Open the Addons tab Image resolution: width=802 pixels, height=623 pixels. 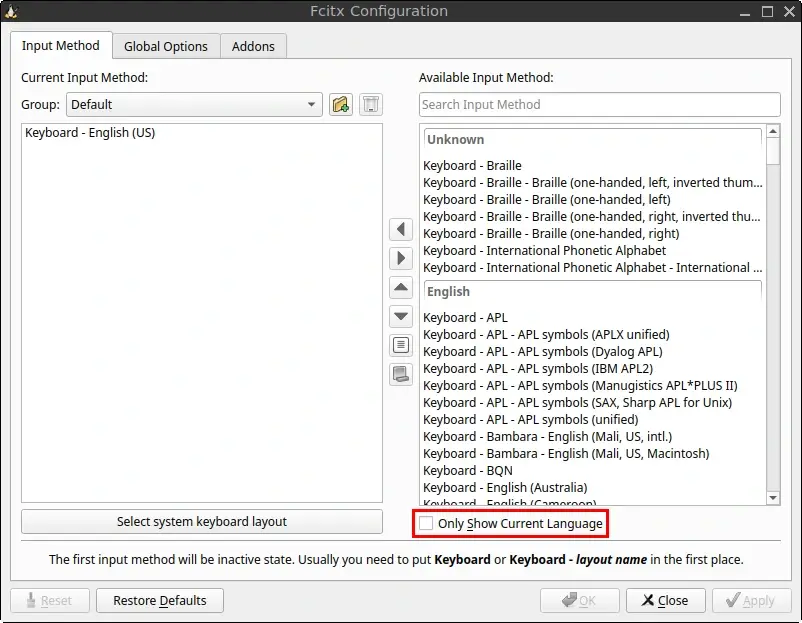253,47
